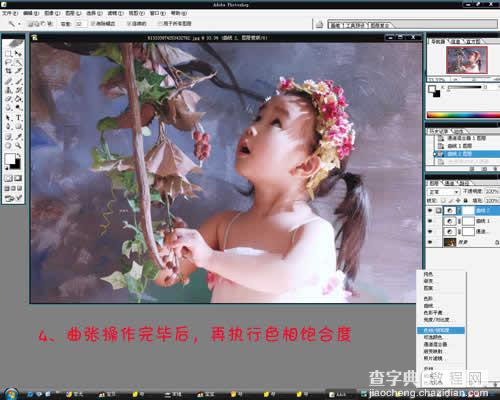
Task: Switch to Quick Mask mode
Action: 18,178
